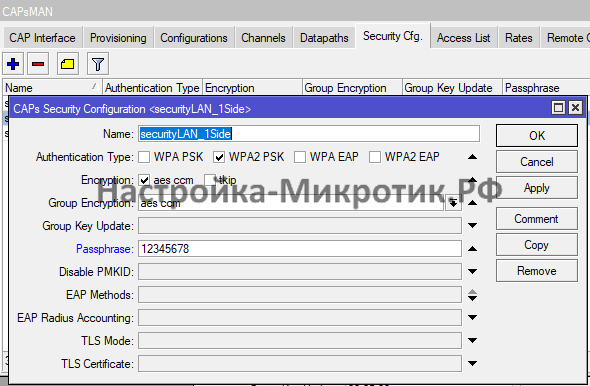Remove selected entry with red minus icon
Image resolution: width=590 pixels, height=386 pixels.
(38, 64)
